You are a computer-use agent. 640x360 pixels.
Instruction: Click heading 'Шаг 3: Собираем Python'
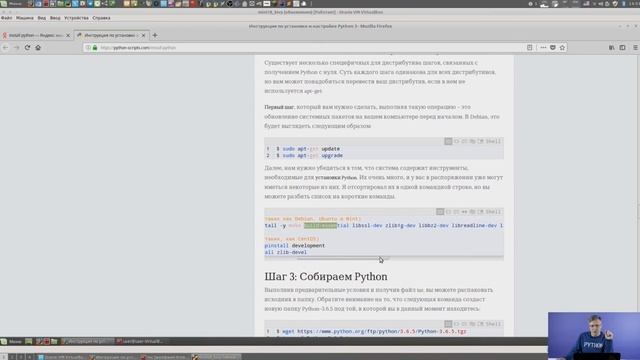(326, 276)
